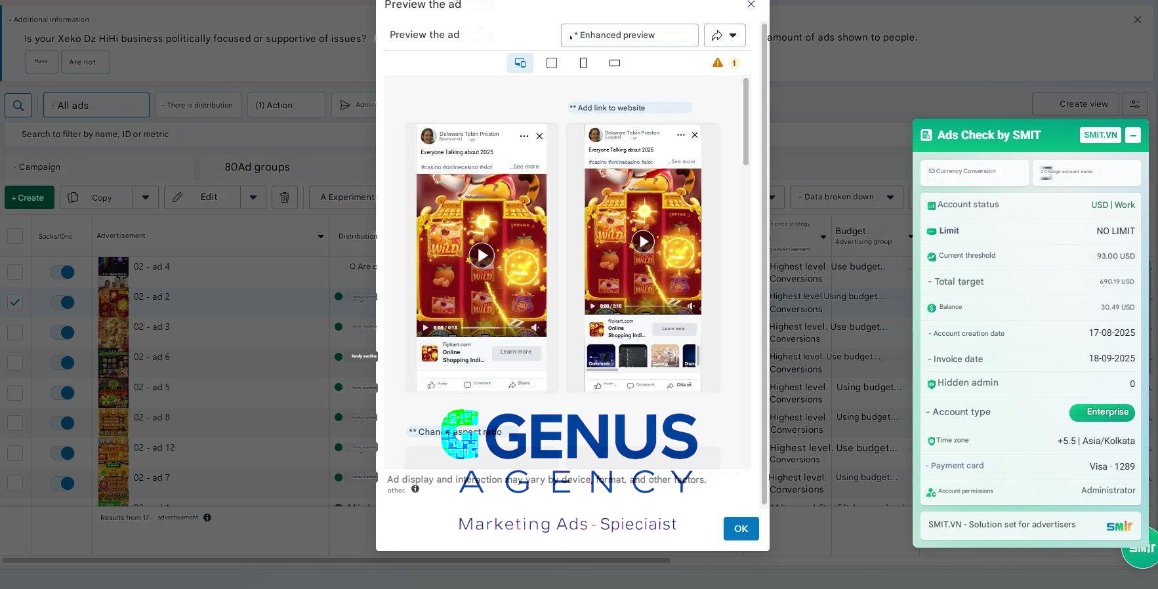This screenshot has width=1158, height=589.
Task: Click the SMIT.VN badge button
Action: tap(1100, 135)
